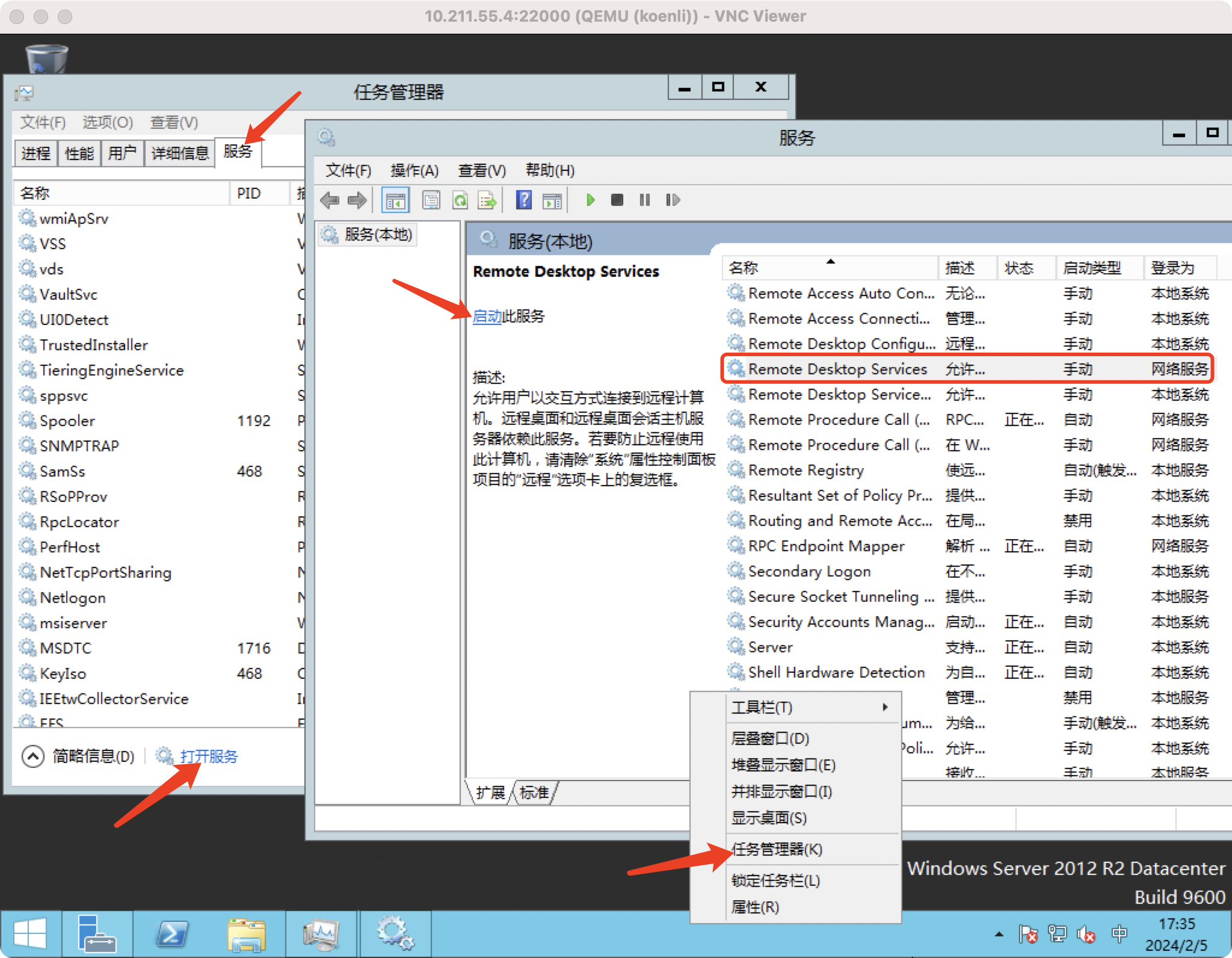
Task: Open Help via the question mark toolbar icon
Action: 524,200
